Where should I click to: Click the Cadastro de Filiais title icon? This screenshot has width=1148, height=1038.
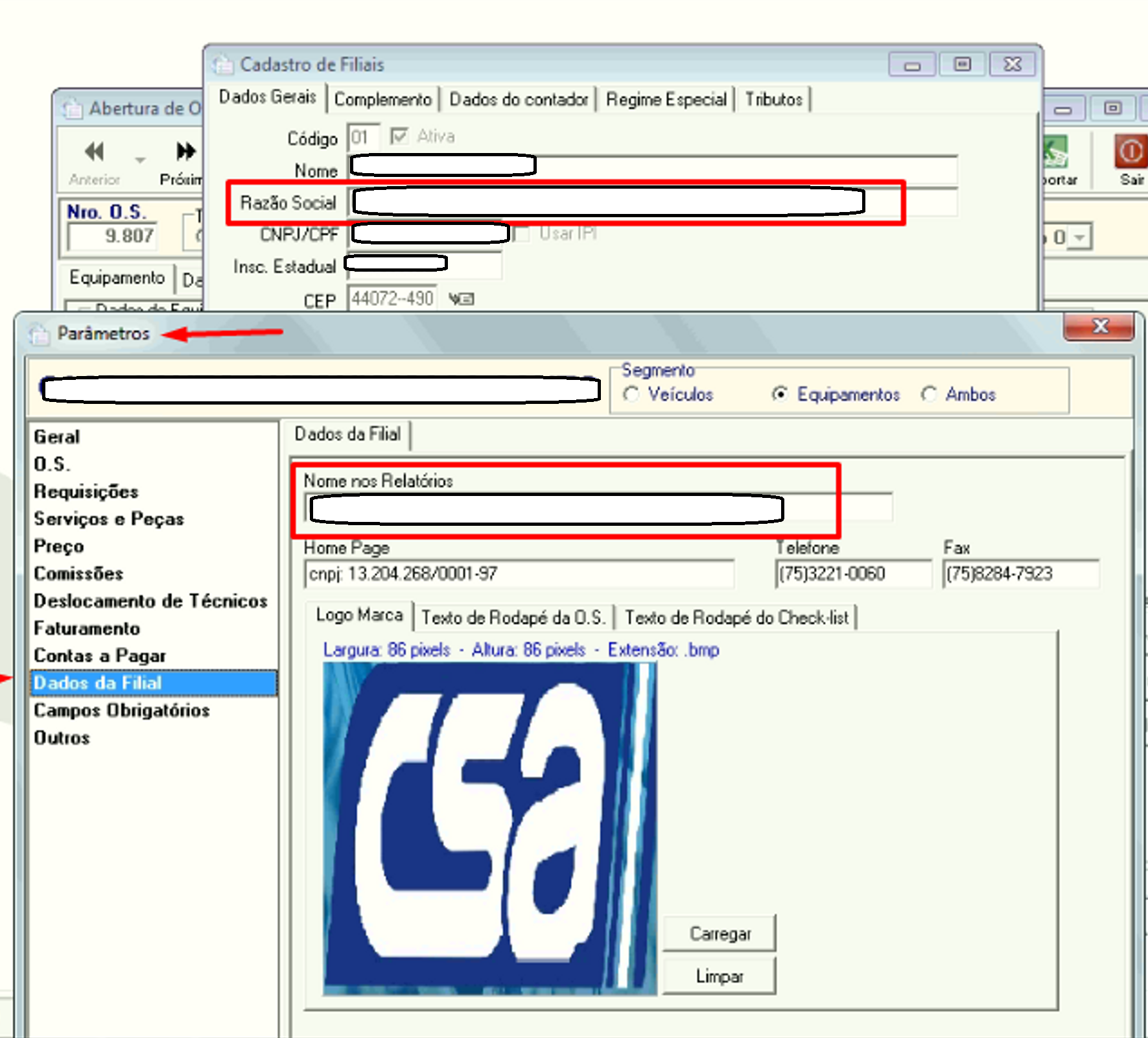(x=223, y=64)
